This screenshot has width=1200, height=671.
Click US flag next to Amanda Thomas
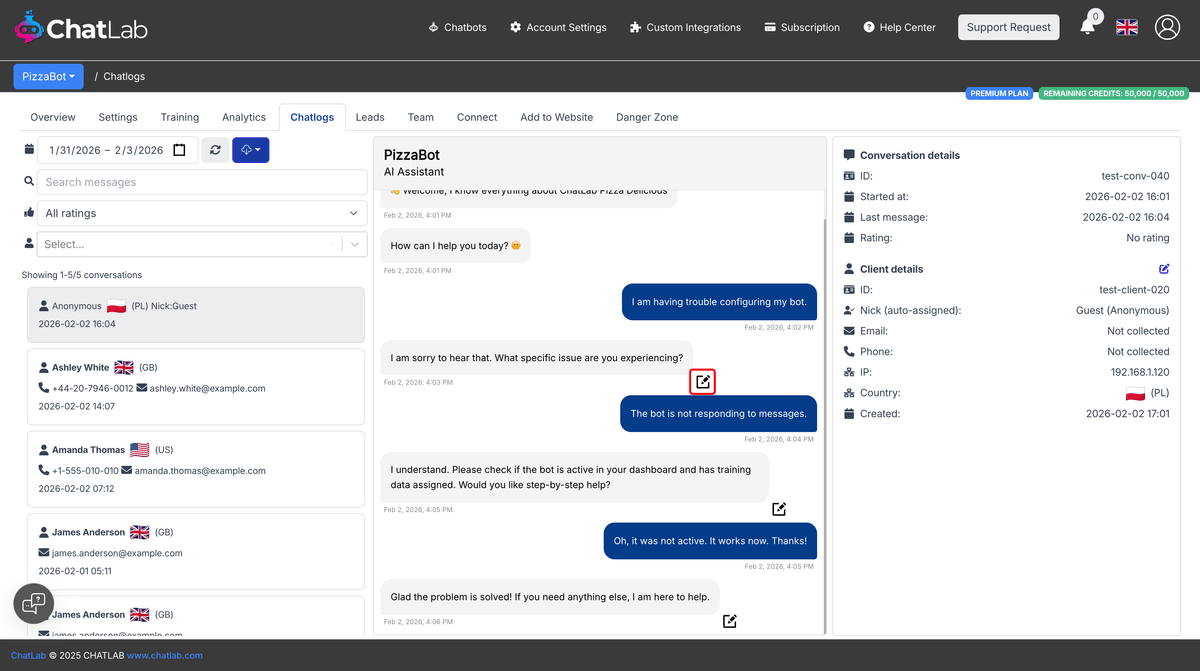coord(140,450)
